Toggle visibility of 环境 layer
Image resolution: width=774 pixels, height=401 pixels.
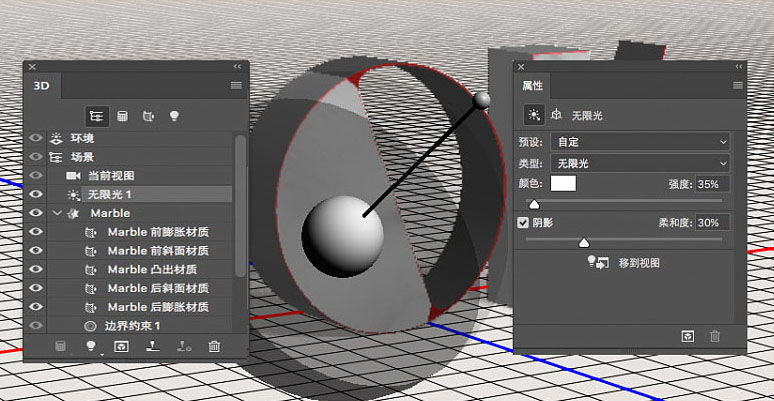[x=36, y=138]
